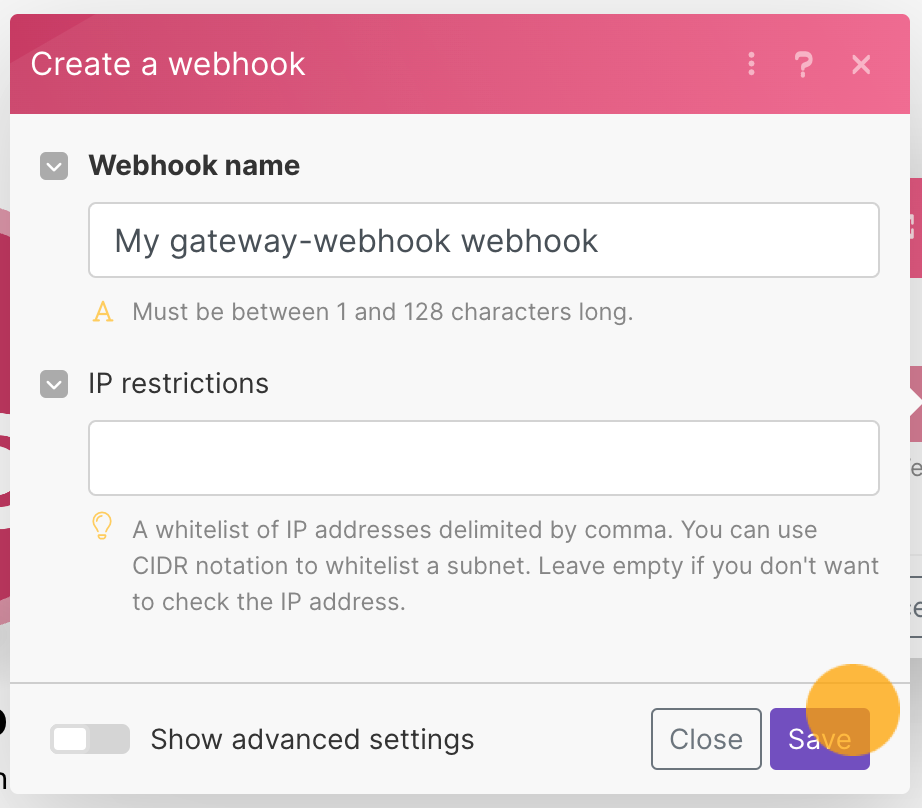
Task: Click the pink canvas shape behind dialog's left edge
Action: 5,412
